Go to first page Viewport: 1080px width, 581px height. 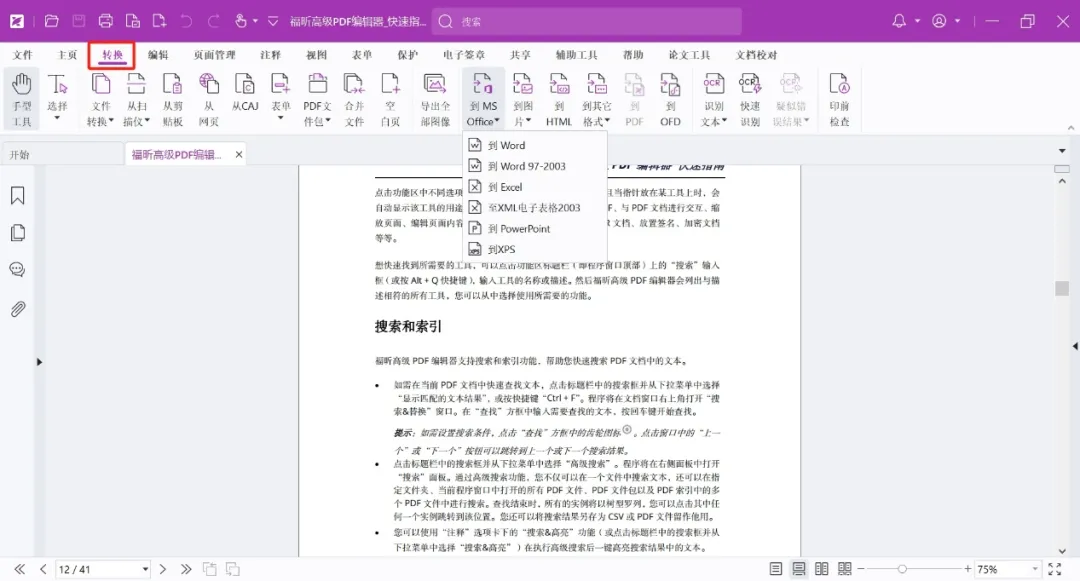coord(19,569)
